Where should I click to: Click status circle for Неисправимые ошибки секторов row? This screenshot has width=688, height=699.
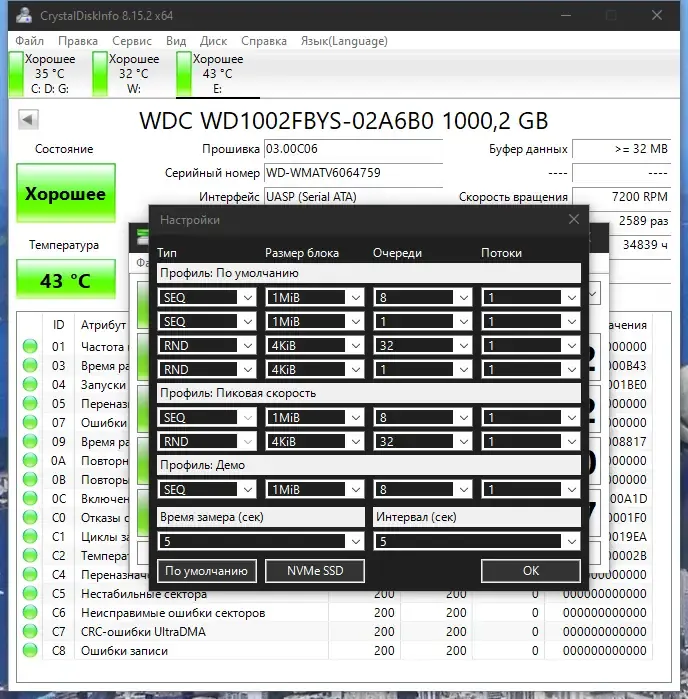[30, 613]
